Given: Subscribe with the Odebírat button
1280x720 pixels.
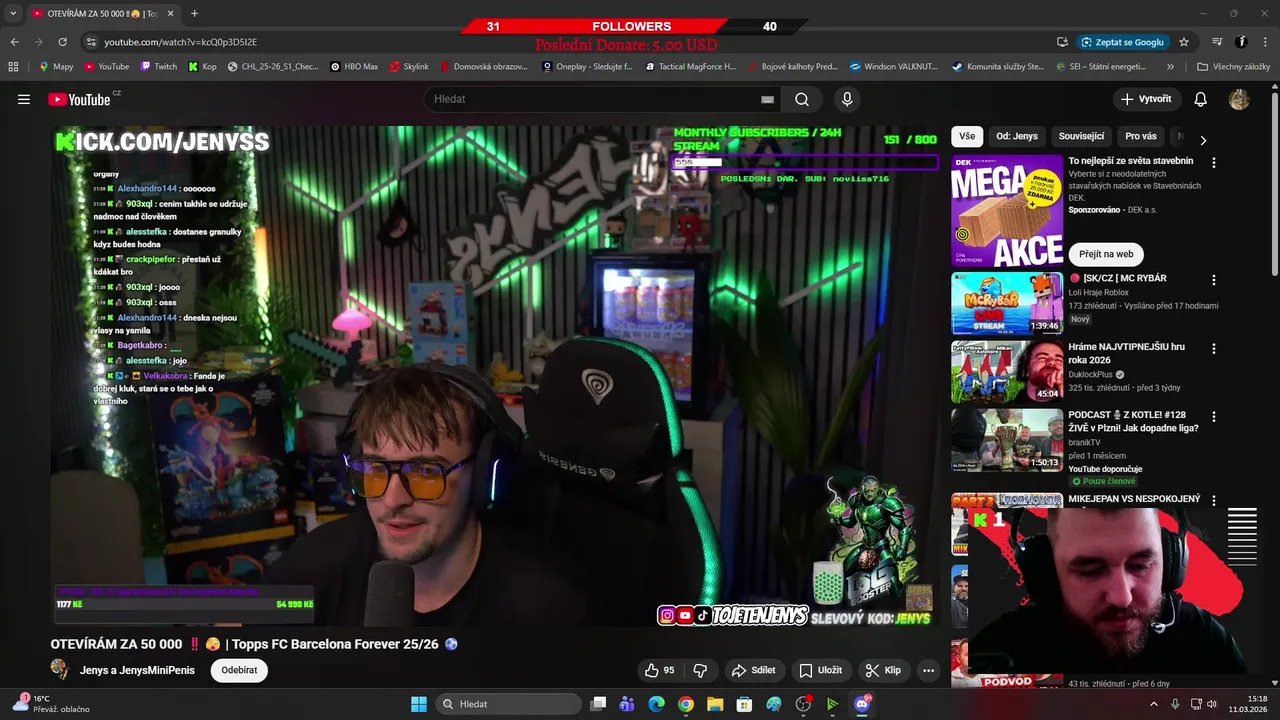Looking at the screenshot, I should tap(239, 670).
